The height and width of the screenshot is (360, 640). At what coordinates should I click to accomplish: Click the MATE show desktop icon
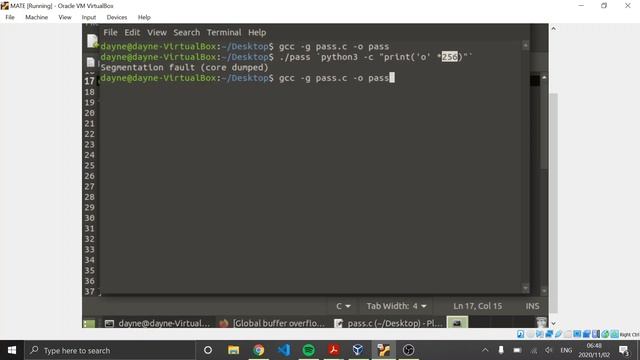(89, 324)
